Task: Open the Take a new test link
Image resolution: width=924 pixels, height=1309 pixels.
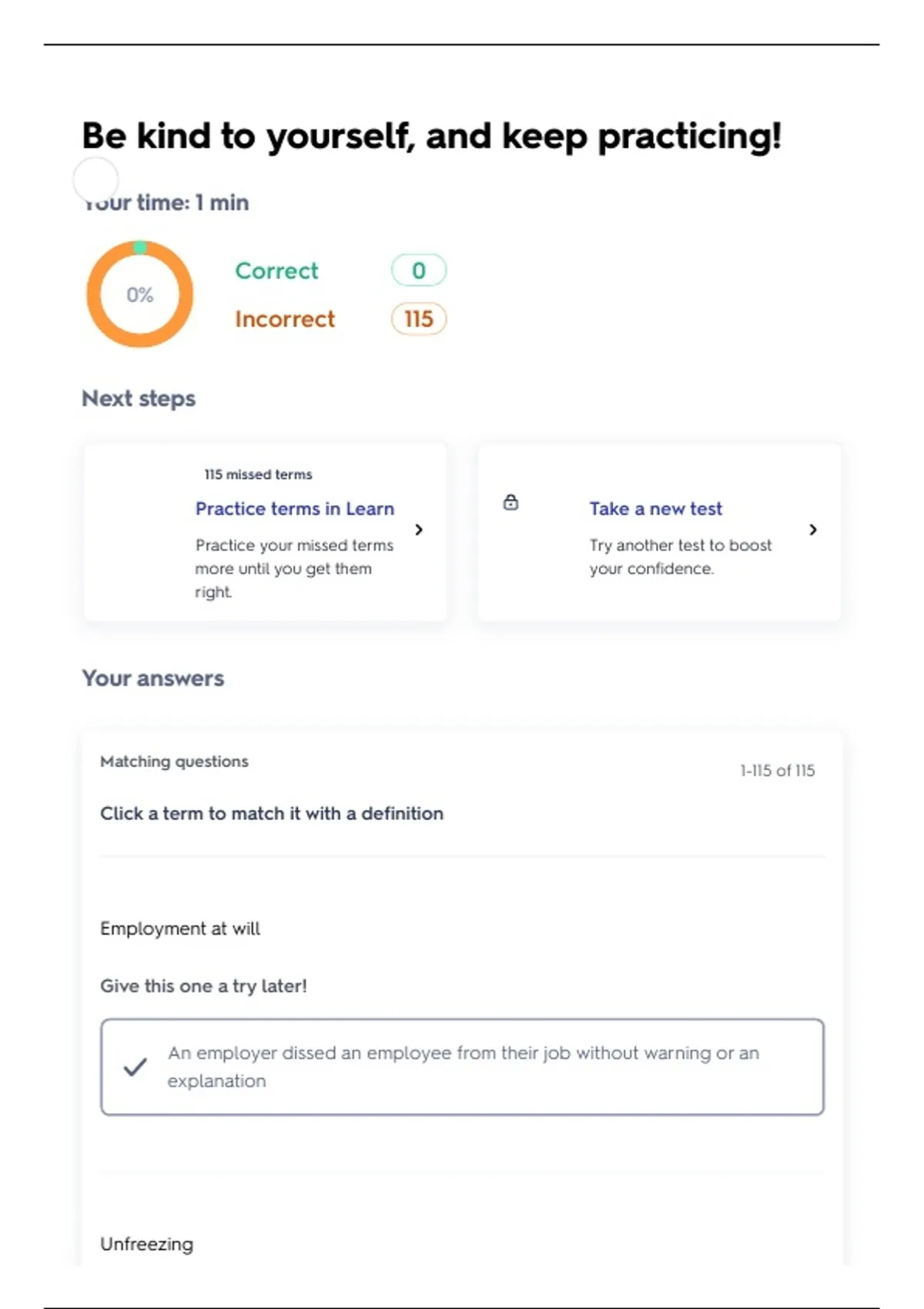Action: click(x=655, y=509)
